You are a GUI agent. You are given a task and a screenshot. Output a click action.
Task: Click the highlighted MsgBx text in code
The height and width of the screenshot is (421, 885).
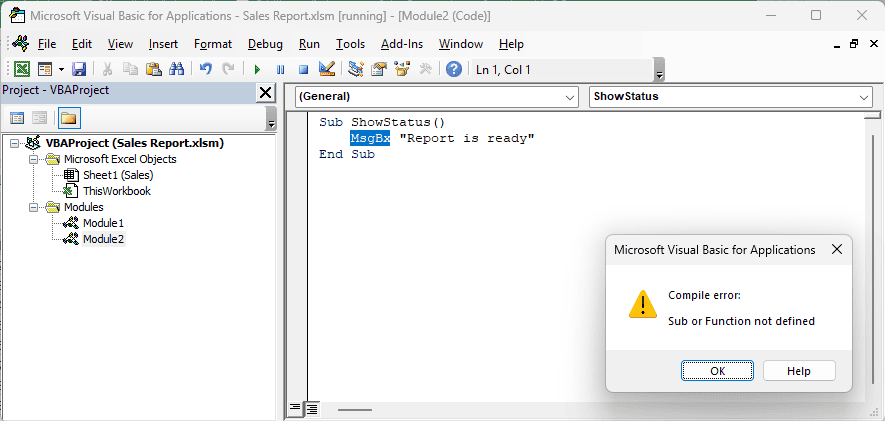click(x=370, y=138)
